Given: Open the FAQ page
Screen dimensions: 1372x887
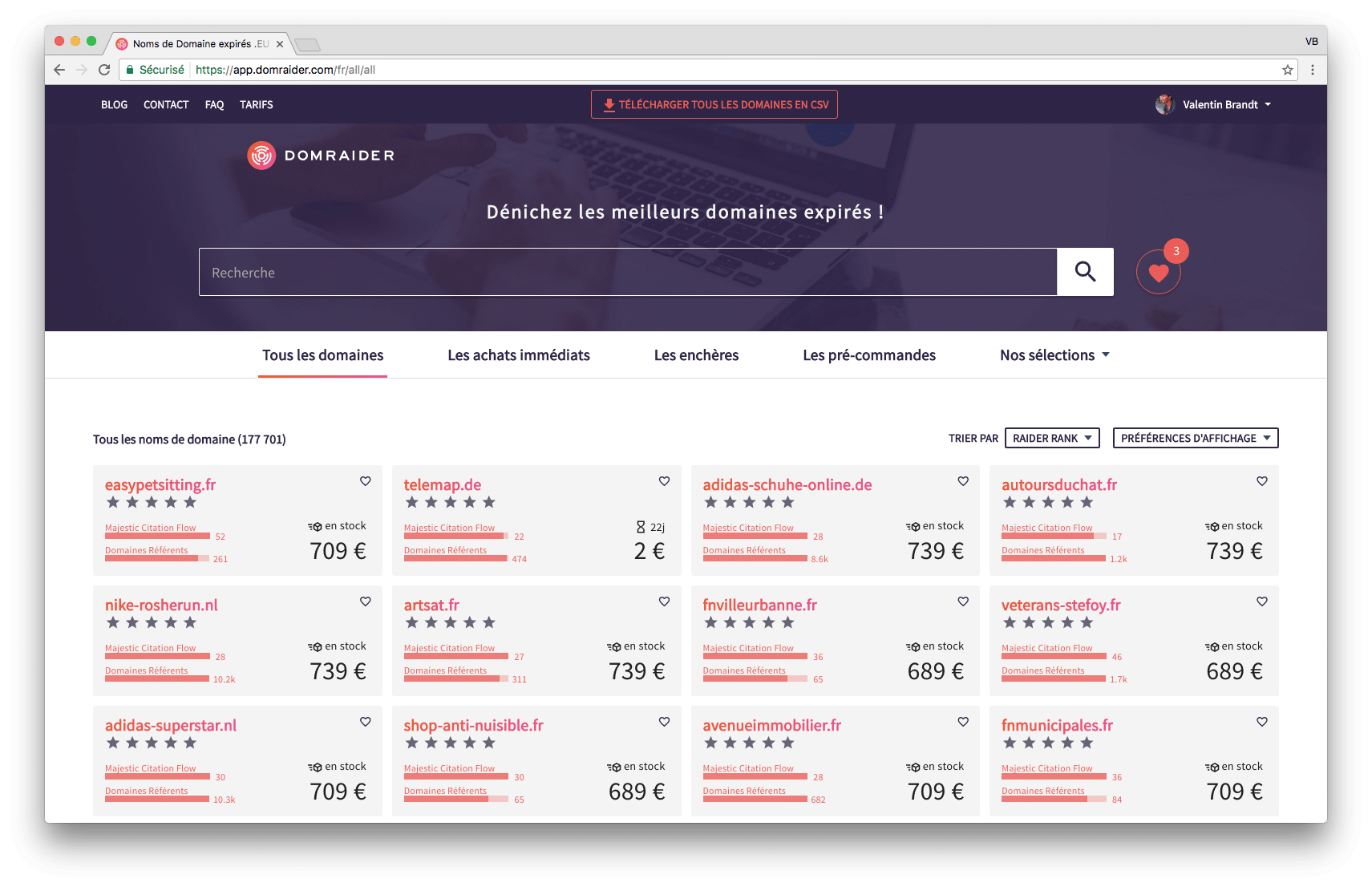Looking at the screenshot, I should coord(214,105).
